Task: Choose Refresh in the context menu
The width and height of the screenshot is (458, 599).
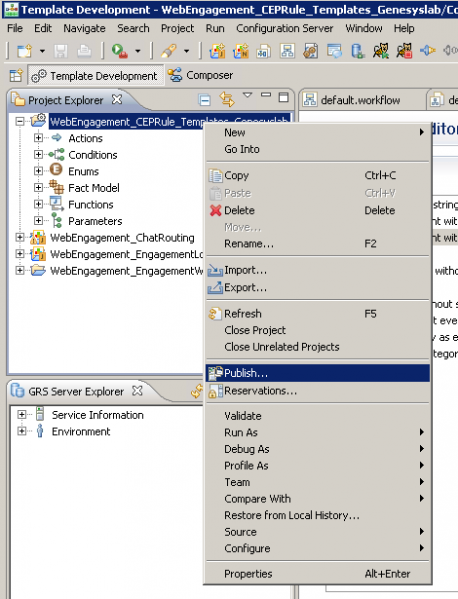Action: pyautogui.click(x=318, y=314)
